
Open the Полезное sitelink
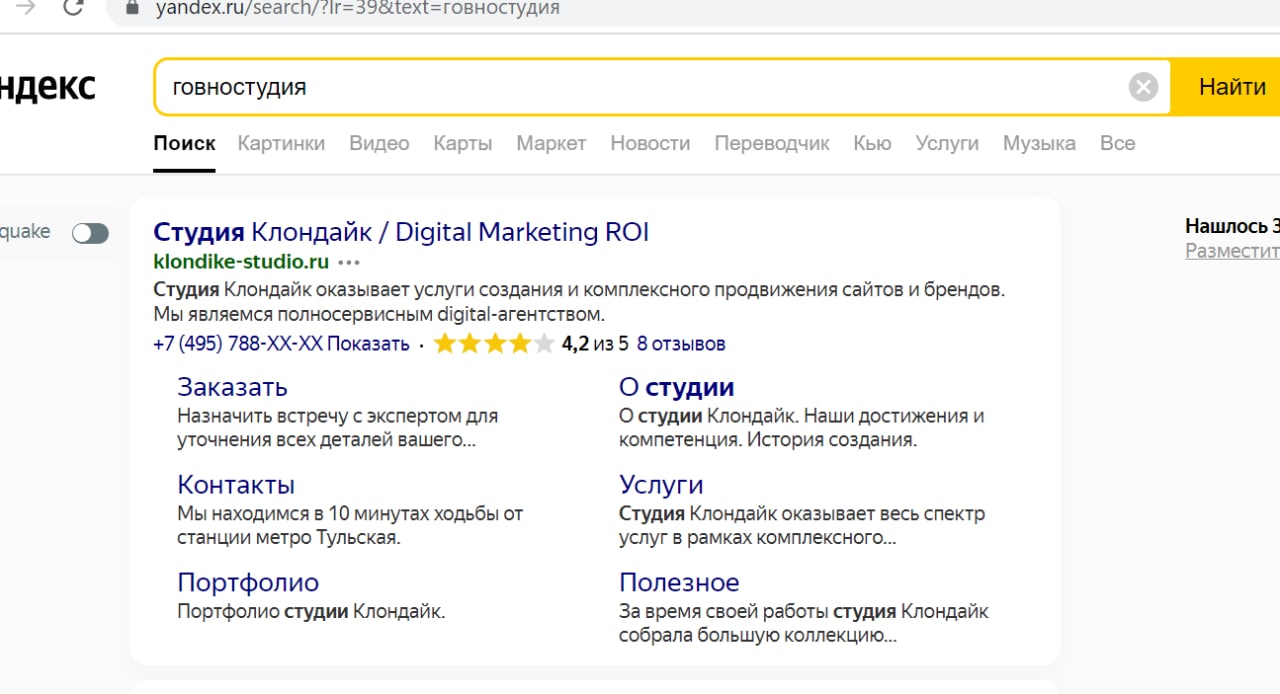tap(679, 583)
